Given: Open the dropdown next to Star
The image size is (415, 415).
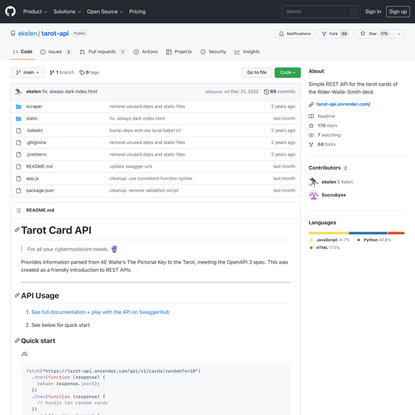Looking at the screenshot, I should coord(399,34).
